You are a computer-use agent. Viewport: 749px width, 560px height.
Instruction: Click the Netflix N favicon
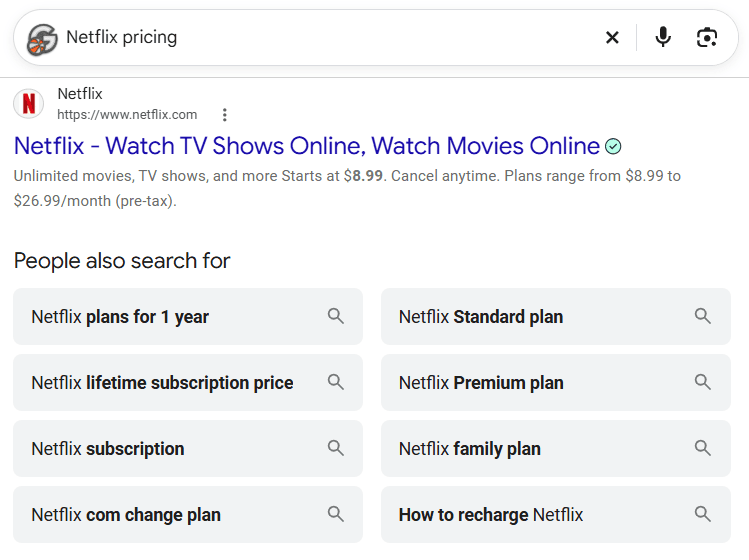[29, 103]
